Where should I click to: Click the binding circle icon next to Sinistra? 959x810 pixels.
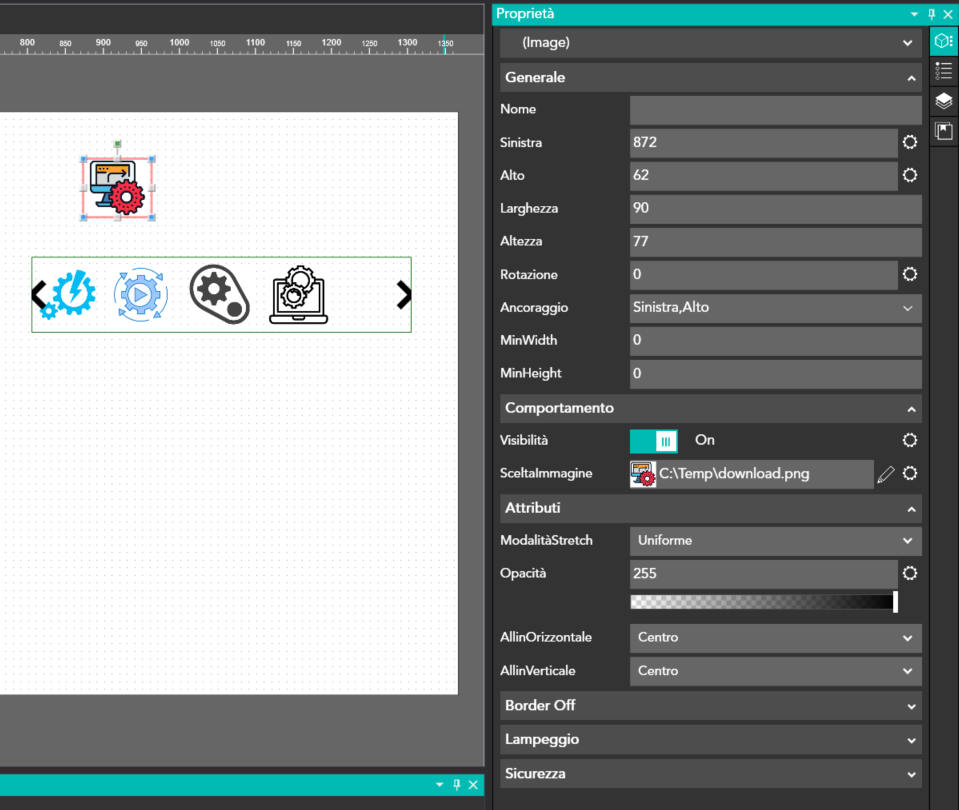tap(910, 143)
